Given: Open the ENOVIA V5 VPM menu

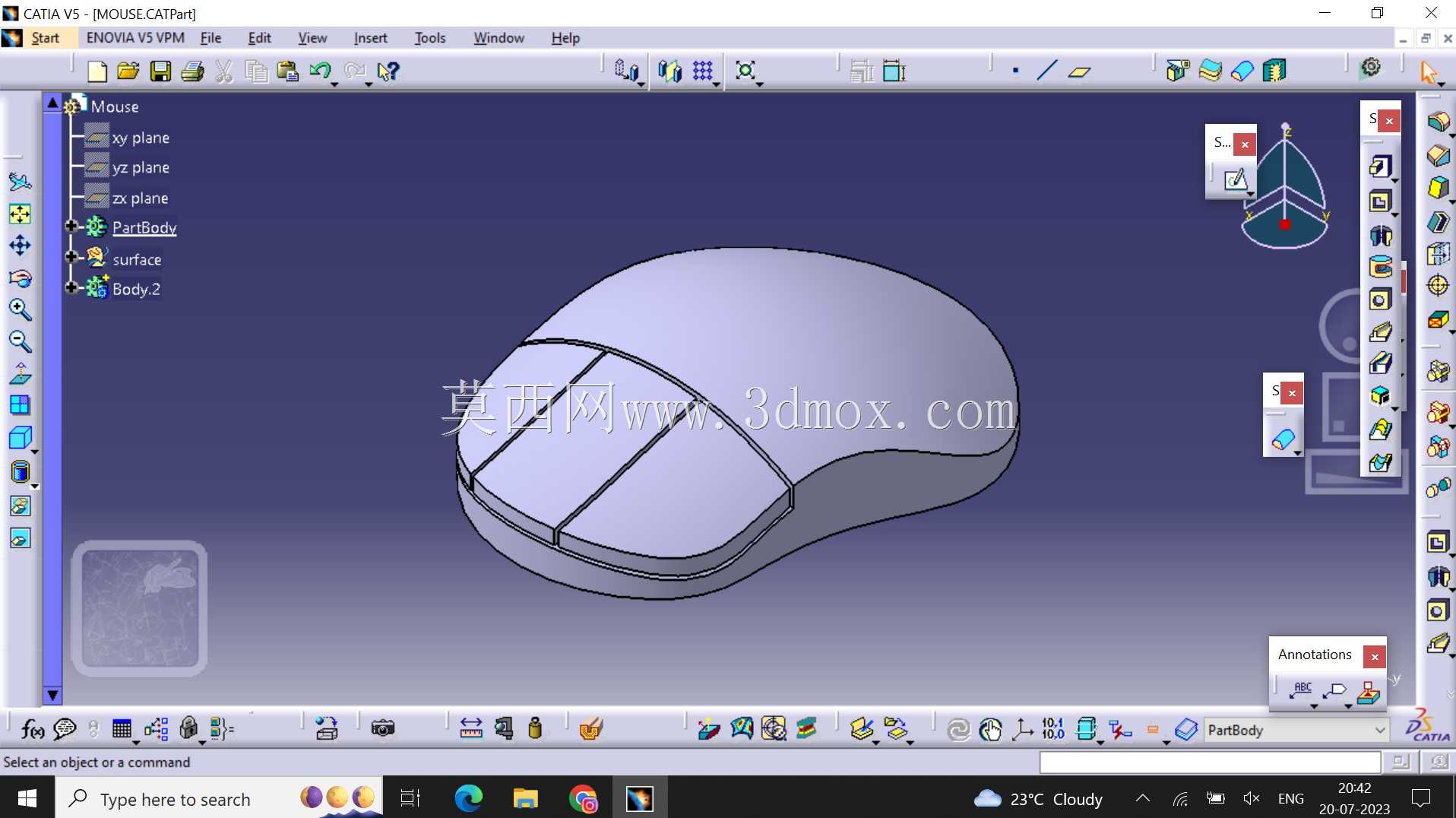Looking at the screenshot, I should click(x=135, y=38).
